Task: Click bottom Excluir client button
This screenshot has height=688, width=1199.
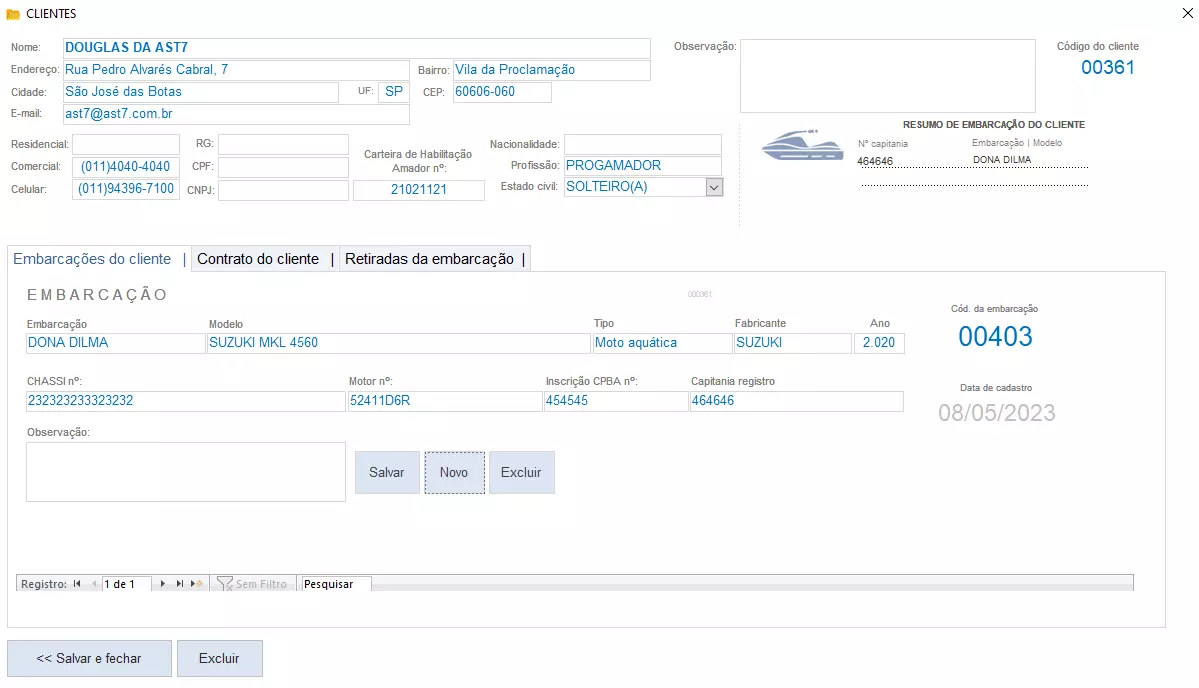Action: pyautogui.click(x=219, y=658)
